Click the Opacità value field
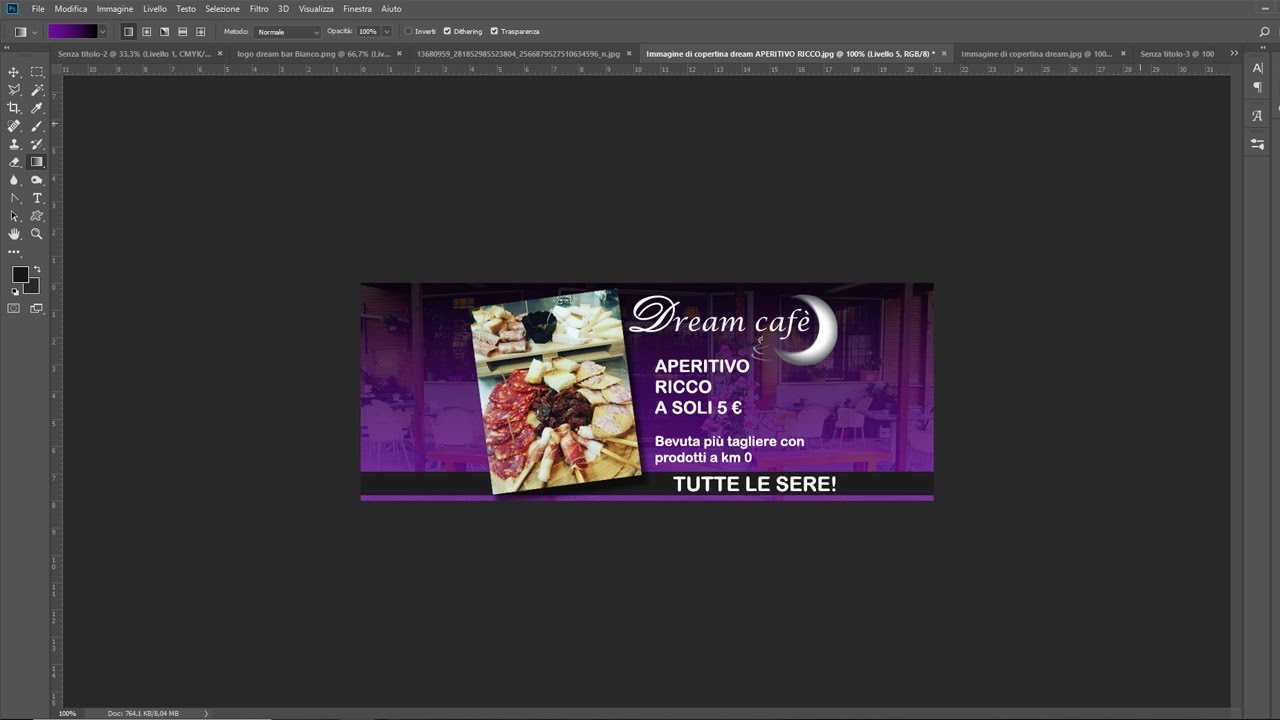 pyautogui.click(x=367, y=32)
